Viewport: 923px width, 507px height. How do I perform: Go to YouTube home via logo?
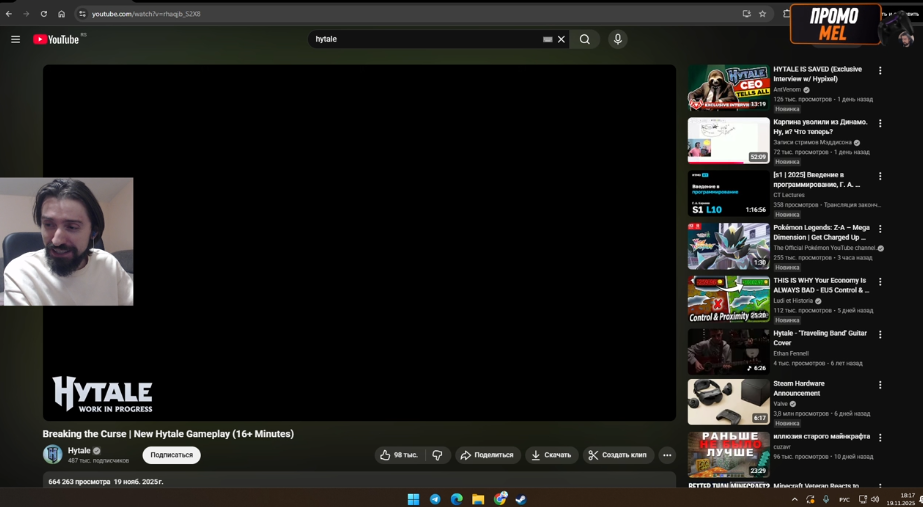point(56,39)
